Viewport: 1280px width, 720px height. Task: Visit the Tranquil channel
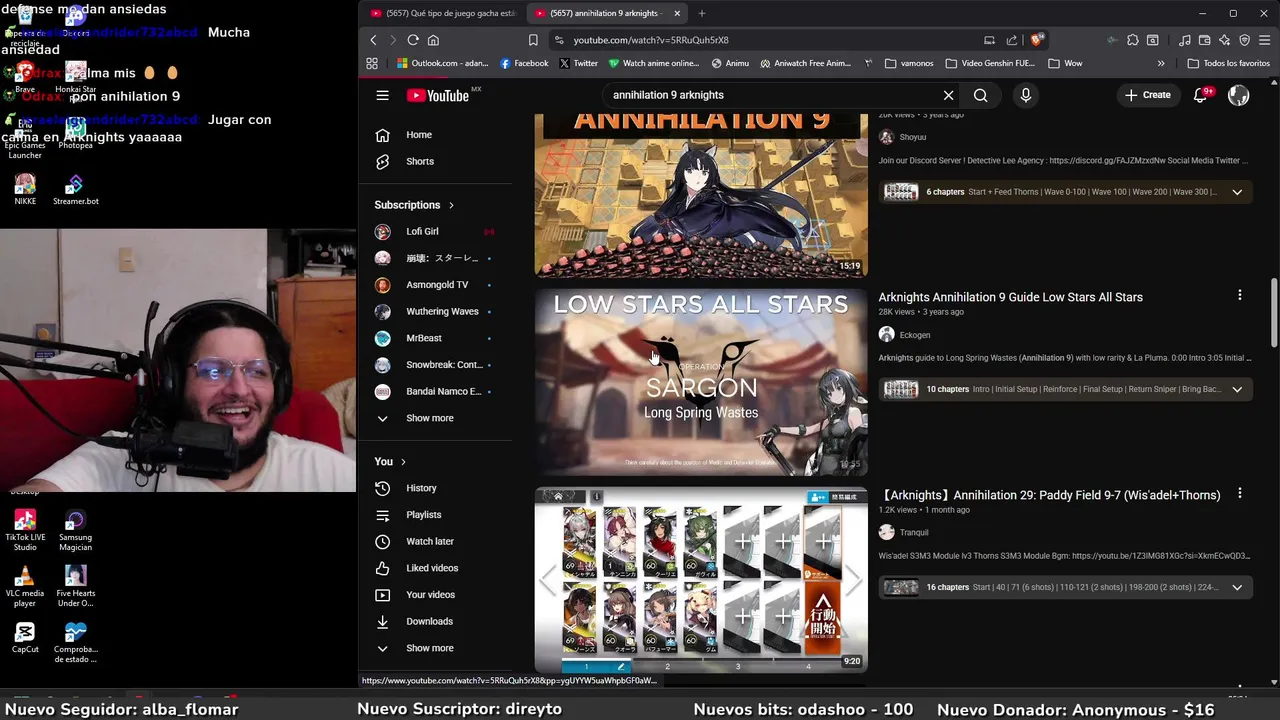click(913, 533)
